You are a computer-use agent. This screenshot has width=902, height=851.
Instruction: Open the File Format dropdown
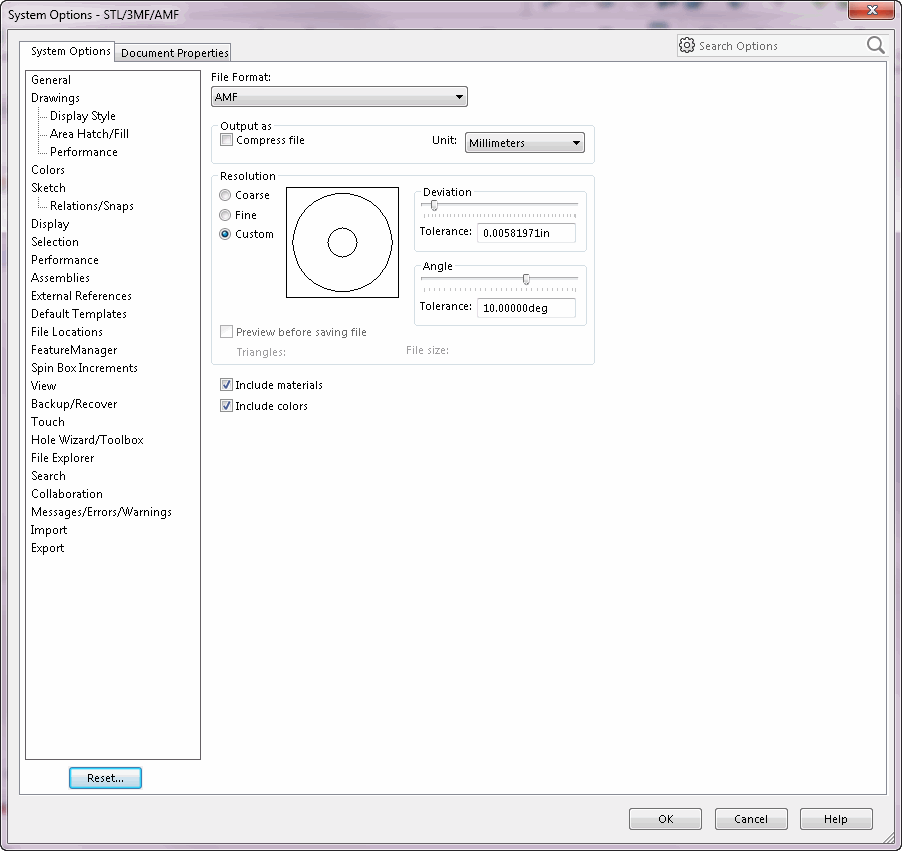click(x=339, y=97)
